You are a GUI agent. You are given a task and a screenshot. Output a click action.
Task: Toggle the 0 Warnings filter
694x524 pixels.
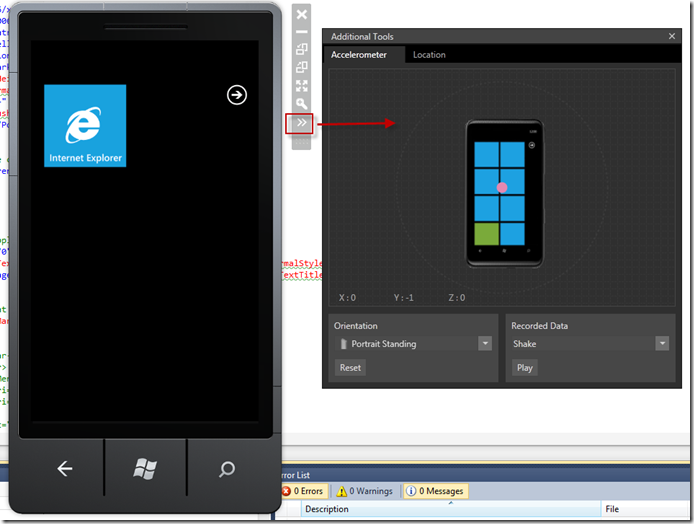point(365,491)
